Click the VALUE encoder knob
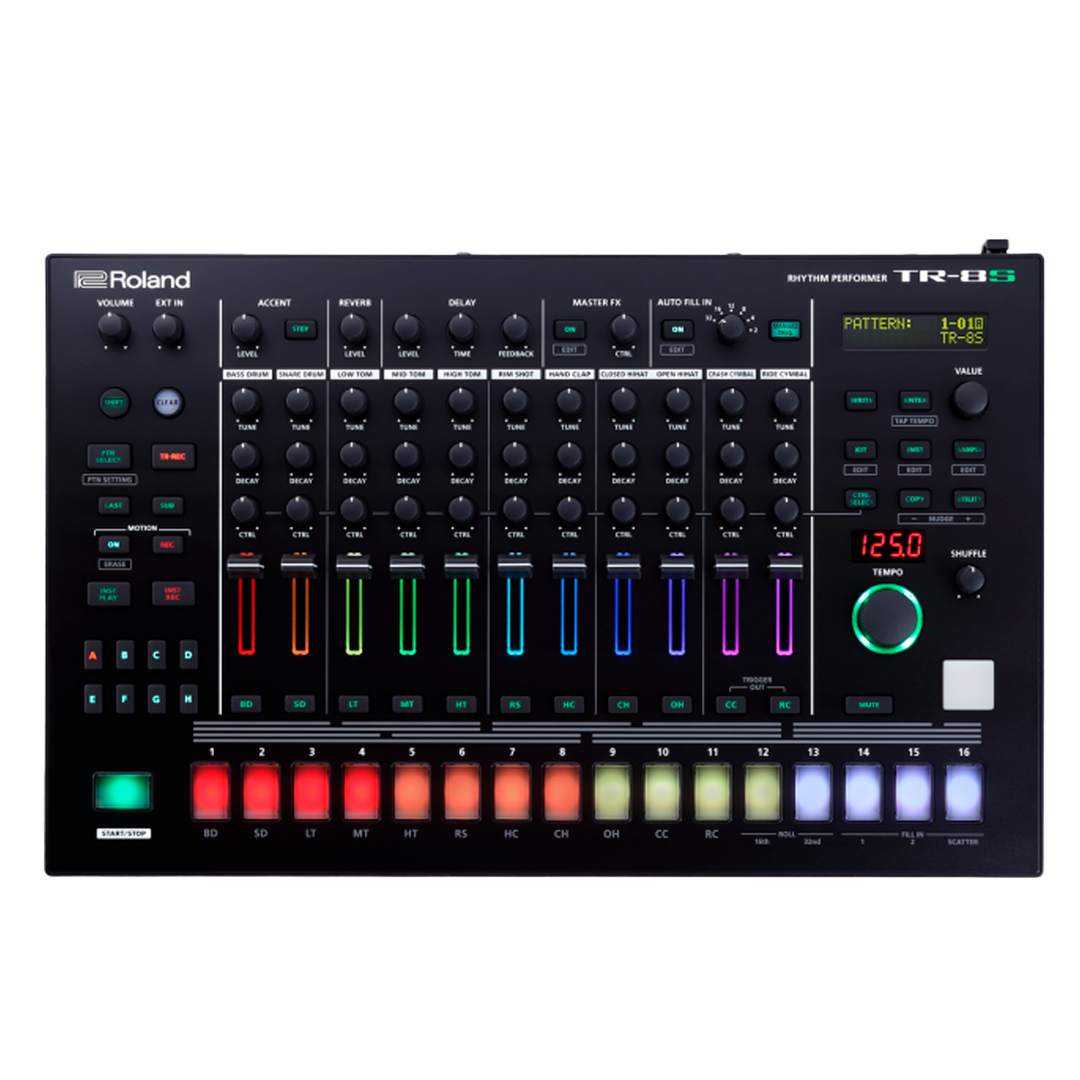1080x1080 pixels. click(x=969, y=399)
